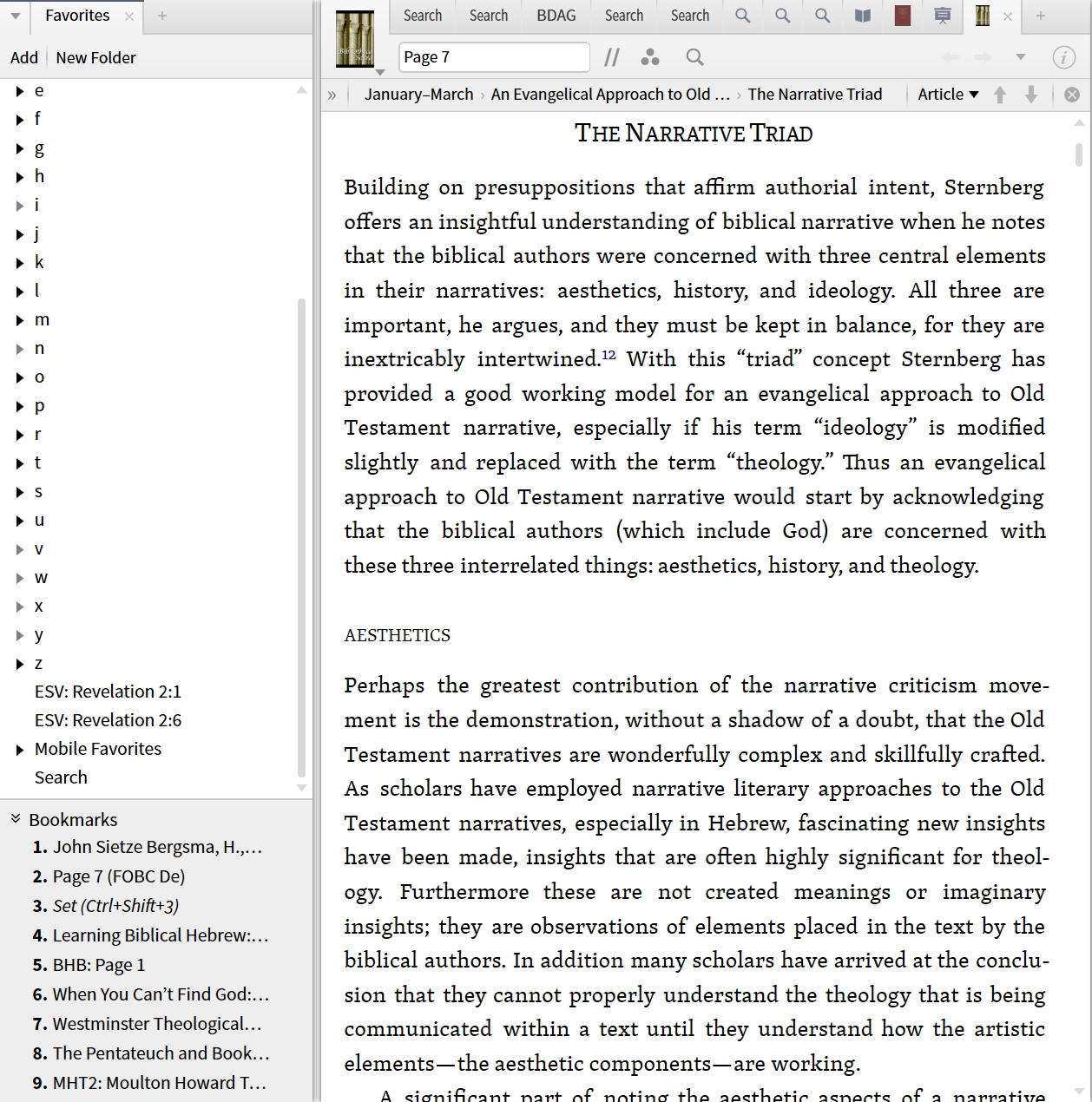The height and width of the screenshot is (1102, 1092).
Task: Open the Article navigation dropdown
Action: click(948, 95)
